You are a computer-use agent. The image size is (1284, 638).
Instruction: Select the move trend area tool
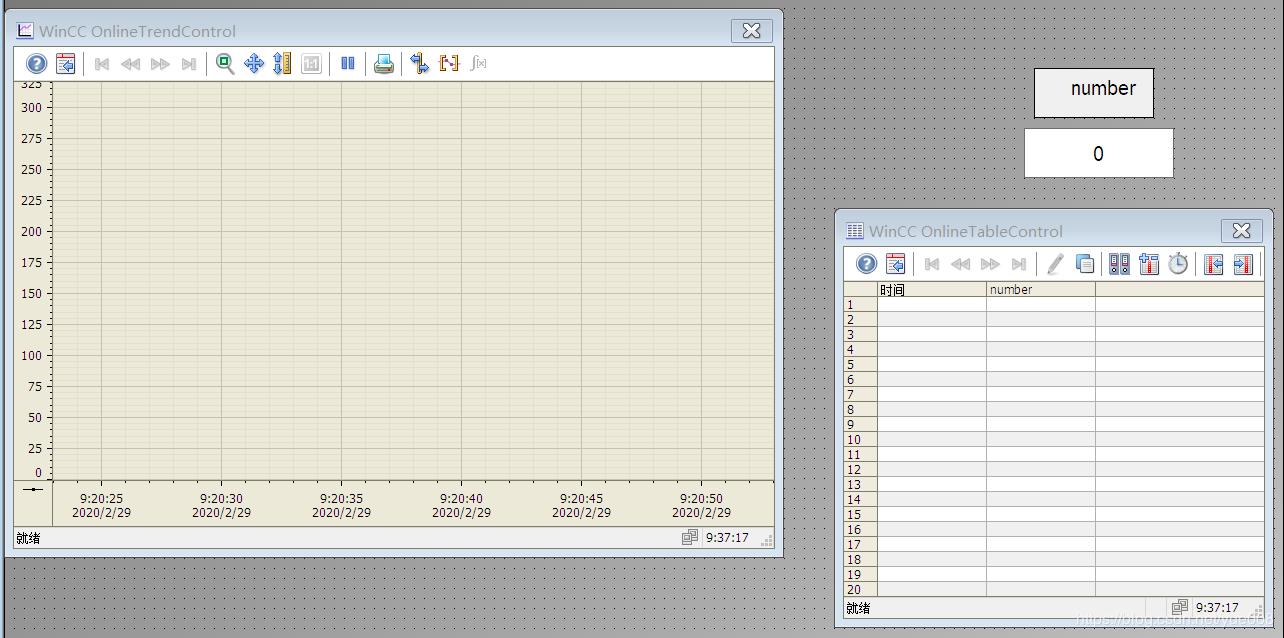(254, 64)
